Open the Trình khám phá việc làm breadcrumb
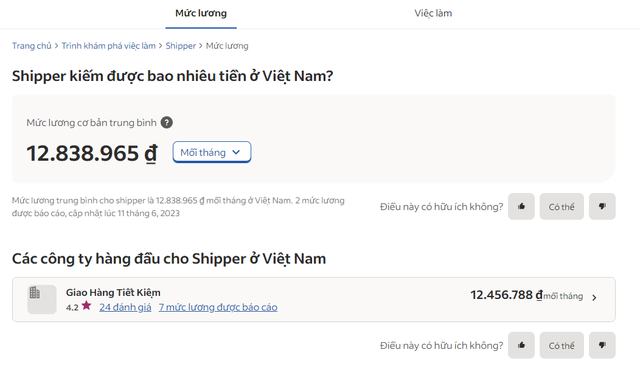The height and width of the screenshot is (386, 640). [x=109, y=46]
